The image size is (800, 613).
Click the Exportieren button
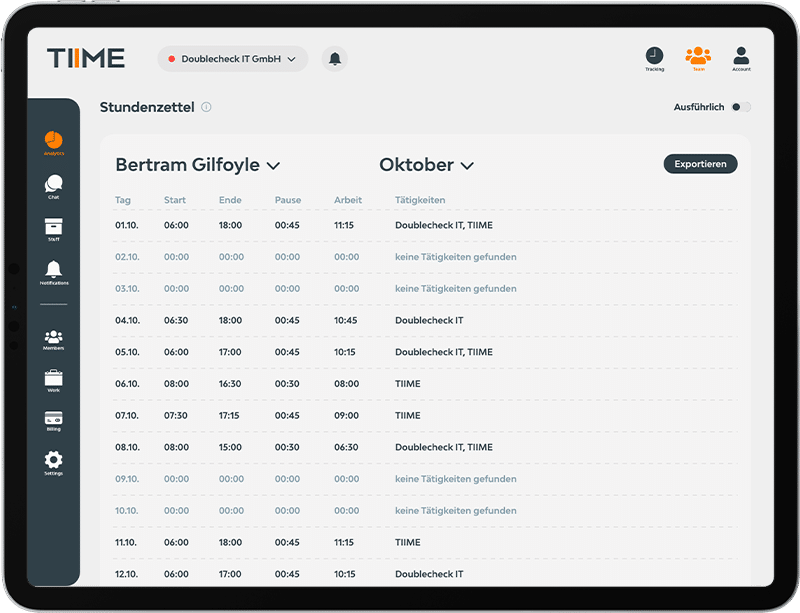(x=700, y=164)
